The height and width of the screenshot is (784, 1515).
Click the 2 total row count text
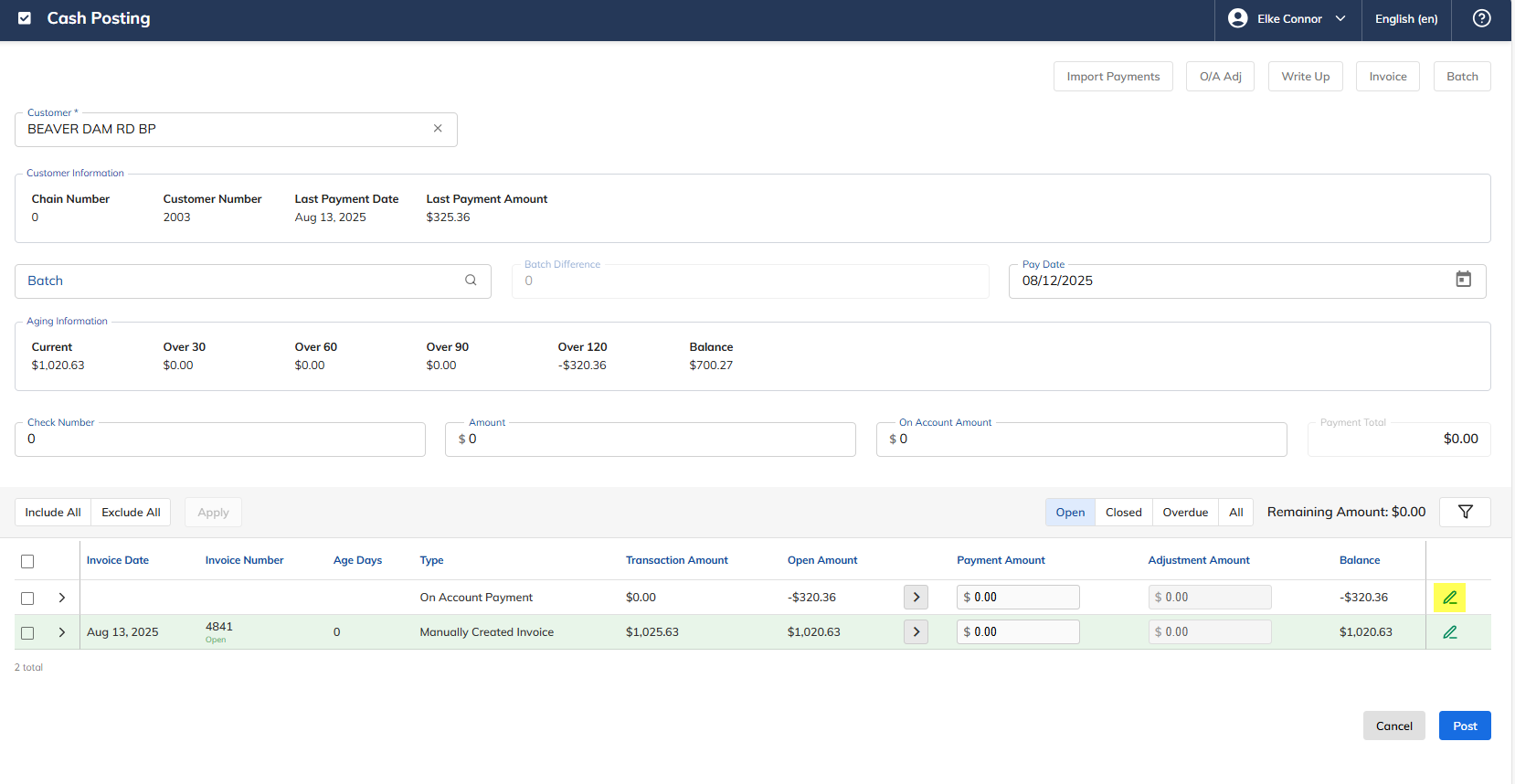28,668
